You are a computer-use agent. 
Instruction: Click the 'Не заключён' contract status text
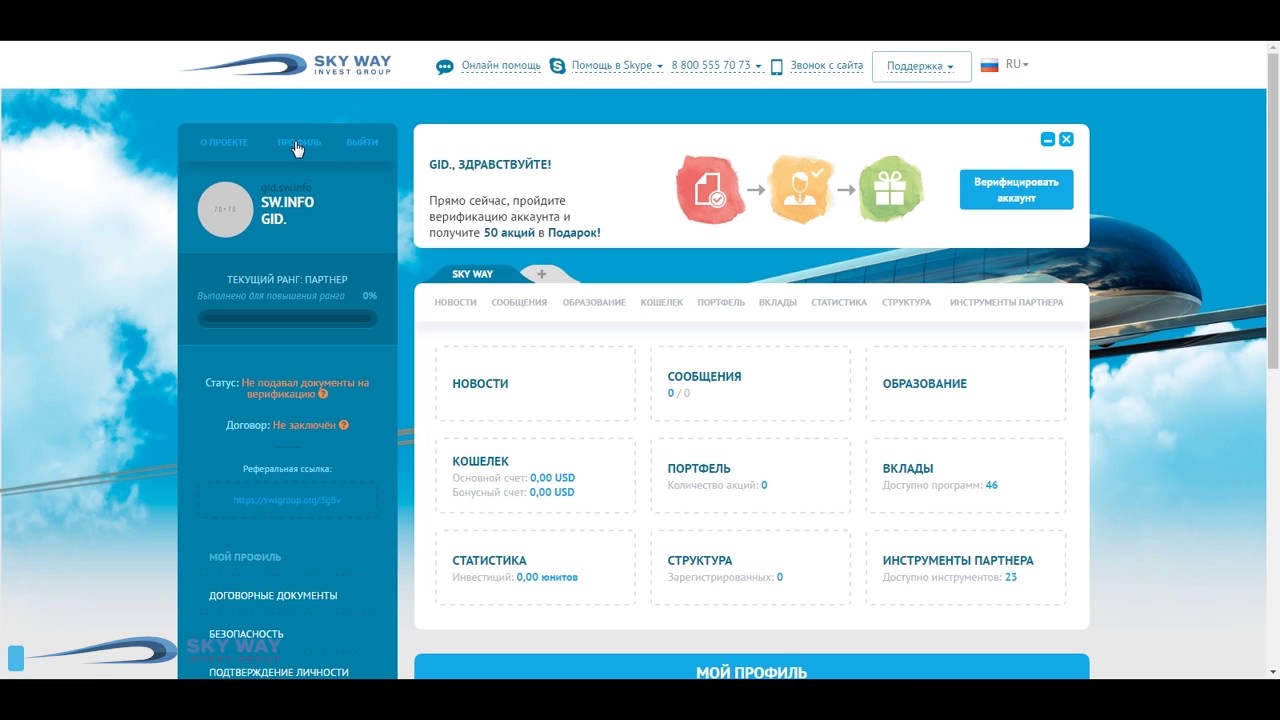(304, 425)
